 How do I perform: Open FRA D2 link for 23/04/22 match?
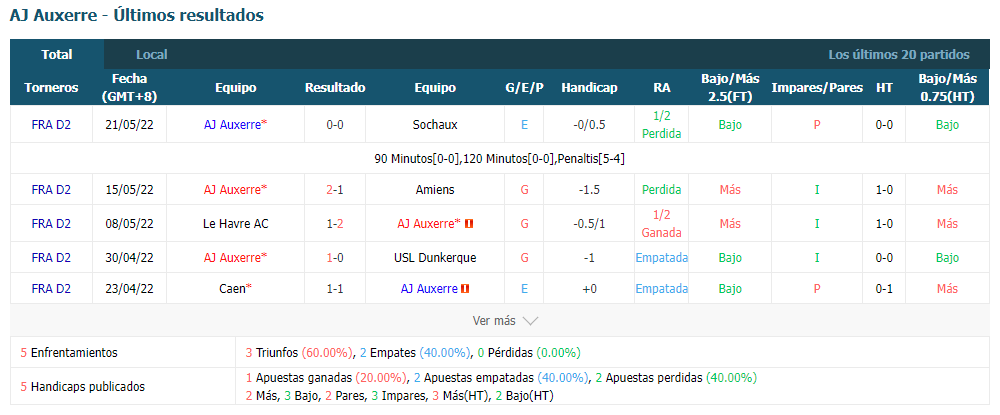(51, 289)
